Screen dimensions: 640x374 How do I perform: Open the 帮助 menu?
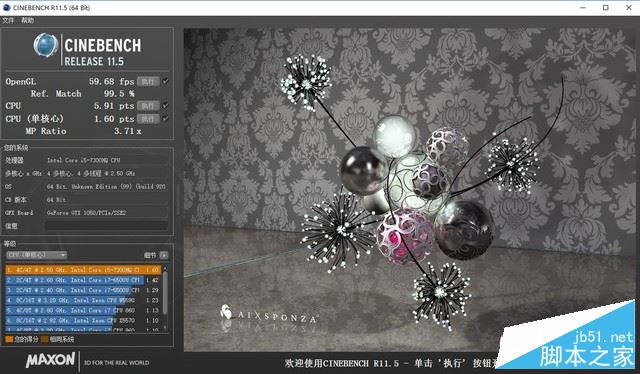pos(27,20)
